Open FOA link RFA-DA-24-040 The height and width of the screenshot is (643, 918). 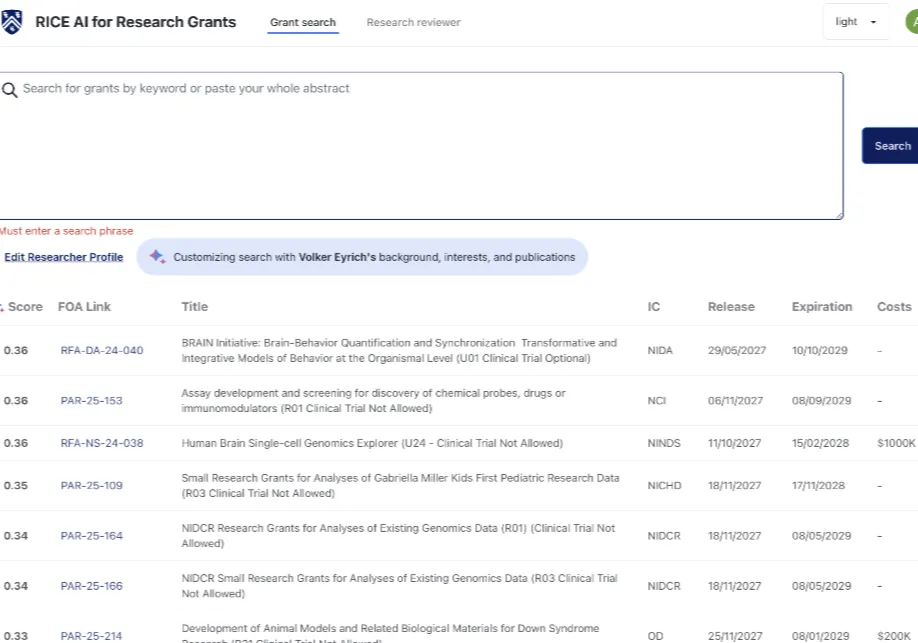[102, 350]
